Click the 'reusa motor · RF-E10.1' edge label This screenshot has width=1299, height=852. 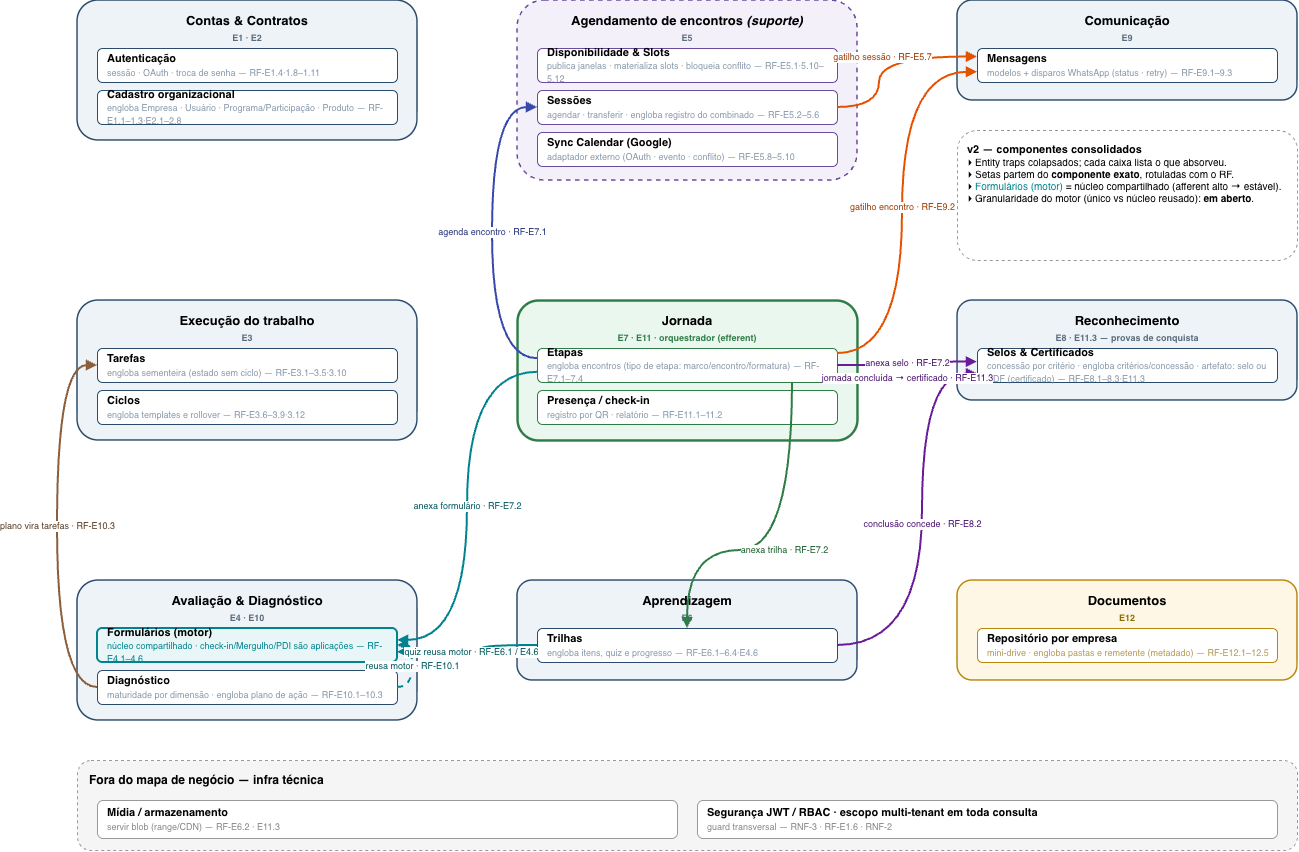[412, 665]
